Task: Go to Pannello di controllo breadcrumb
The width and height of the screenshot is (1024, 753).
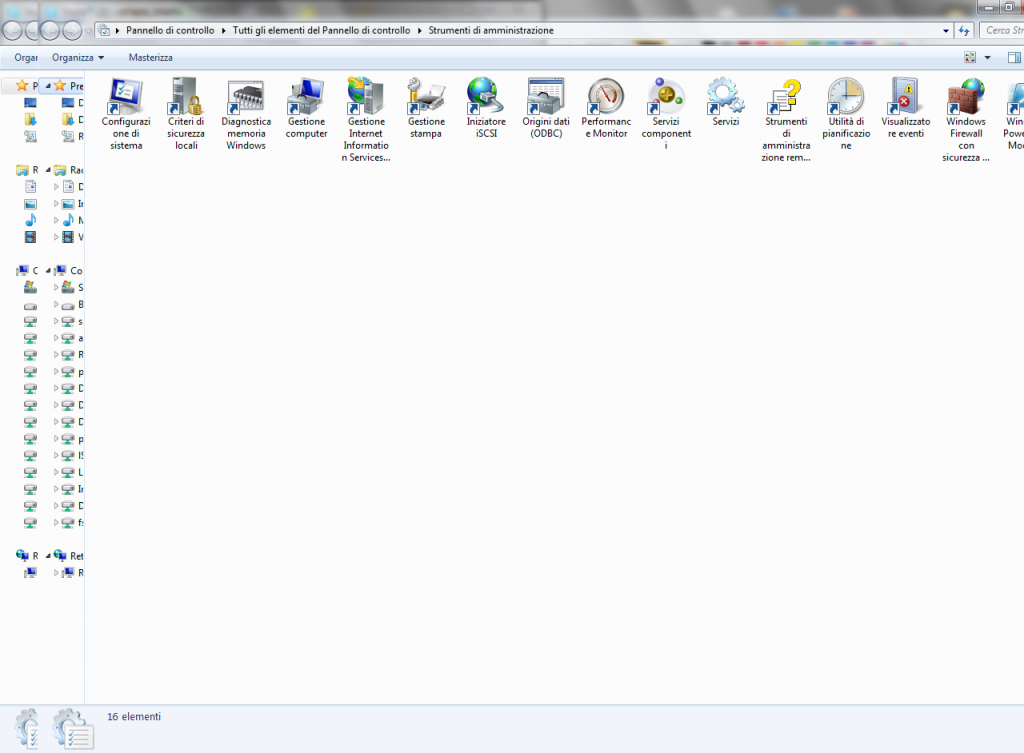Action: click(x=170, y=30)
